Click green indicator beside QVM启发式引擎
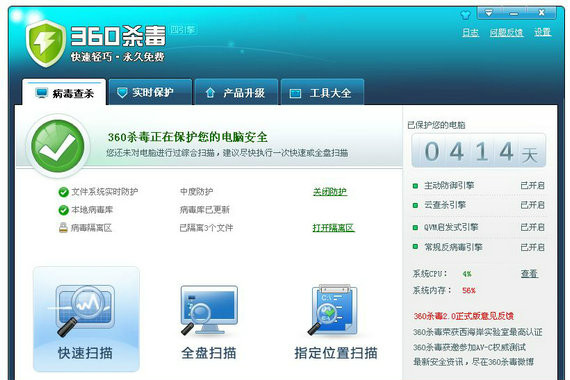This screenshot has height=380, width=570. [415, 228]
